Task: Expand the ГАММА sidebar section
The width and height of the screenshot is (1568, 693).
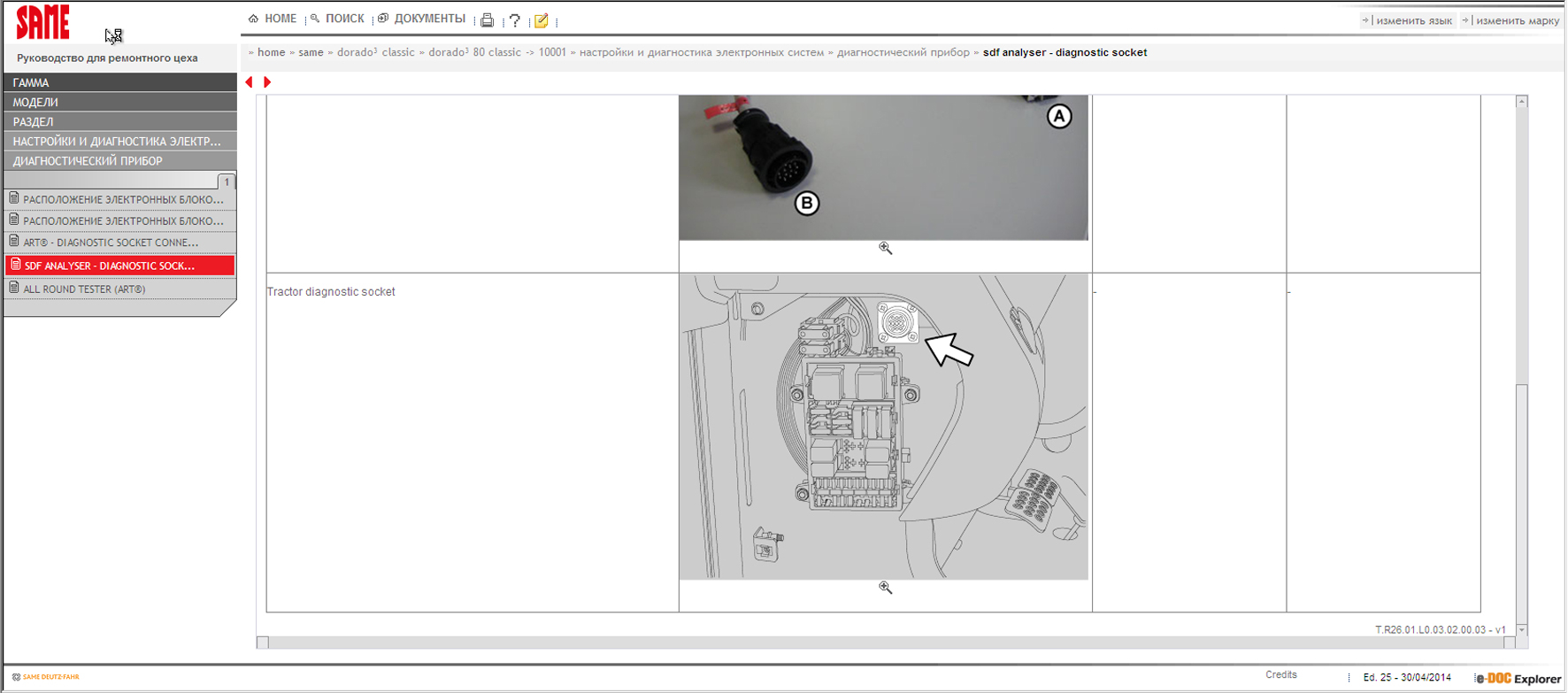Action: pos(119,82)
